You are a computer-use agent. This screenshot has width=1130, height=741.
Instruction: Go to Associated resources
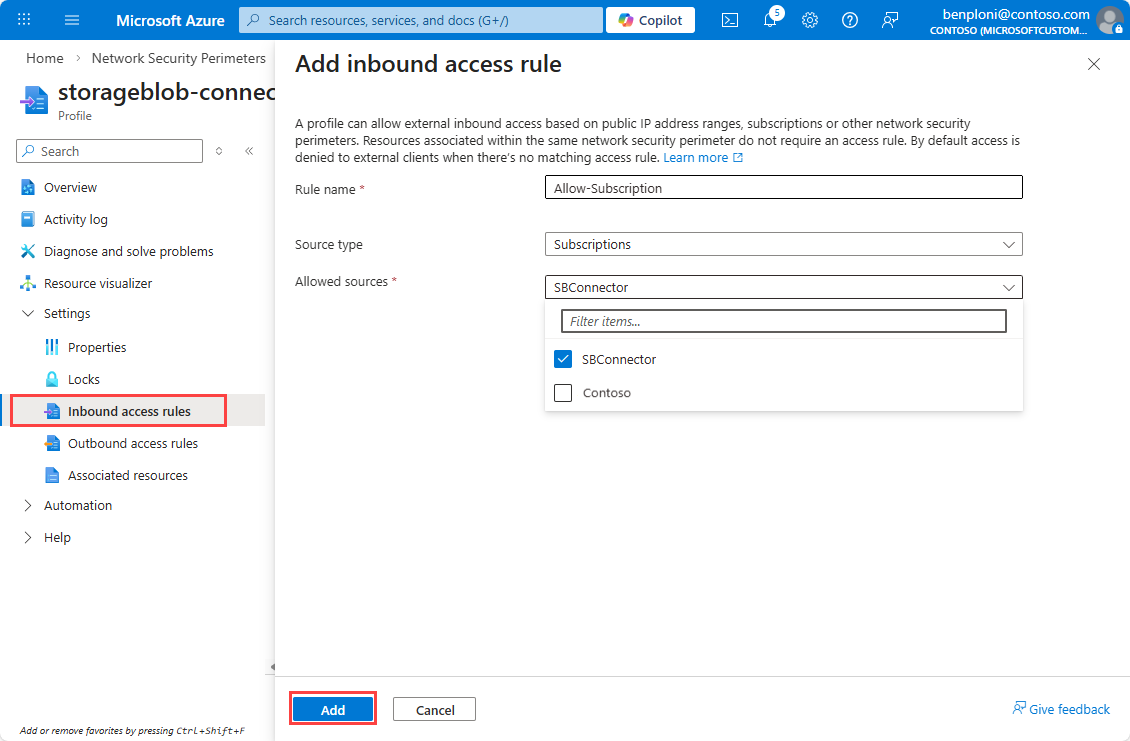(x=127, y=475)
